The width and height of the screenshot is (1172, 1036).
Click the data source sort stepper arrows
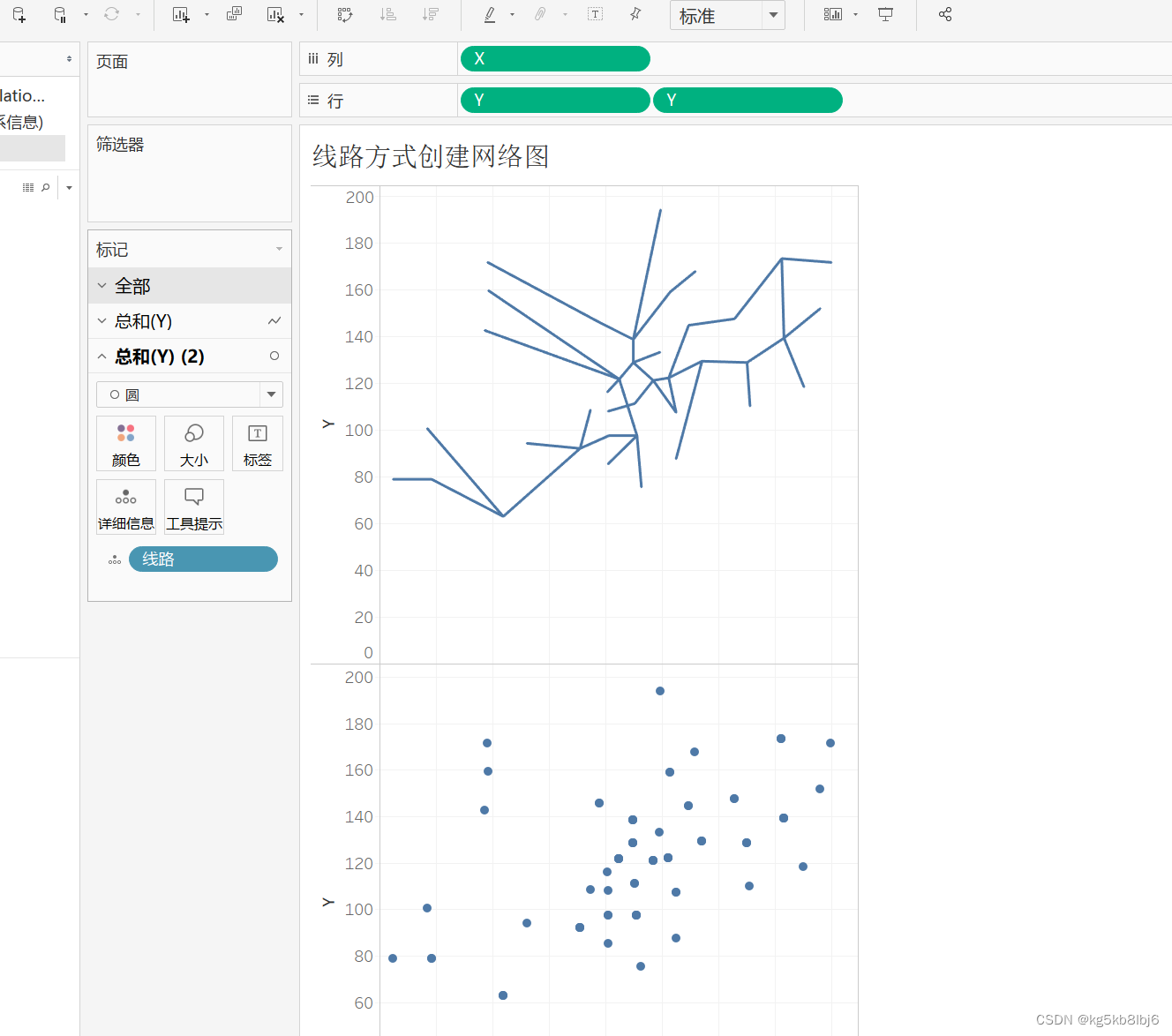pyautogui.click(x=69, y=59)
